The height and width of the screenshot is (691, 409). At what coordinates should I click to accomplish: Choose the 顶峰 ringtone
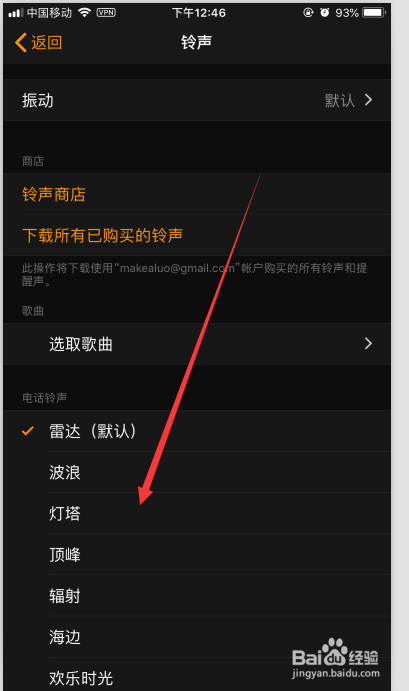(197, 554)
